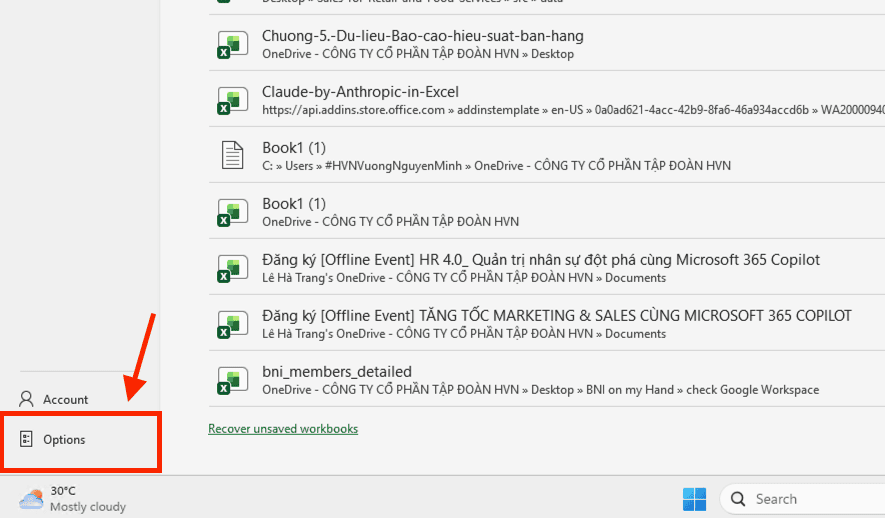Click the Options list icon
885x518 pixels.
(x=26, y=439)
